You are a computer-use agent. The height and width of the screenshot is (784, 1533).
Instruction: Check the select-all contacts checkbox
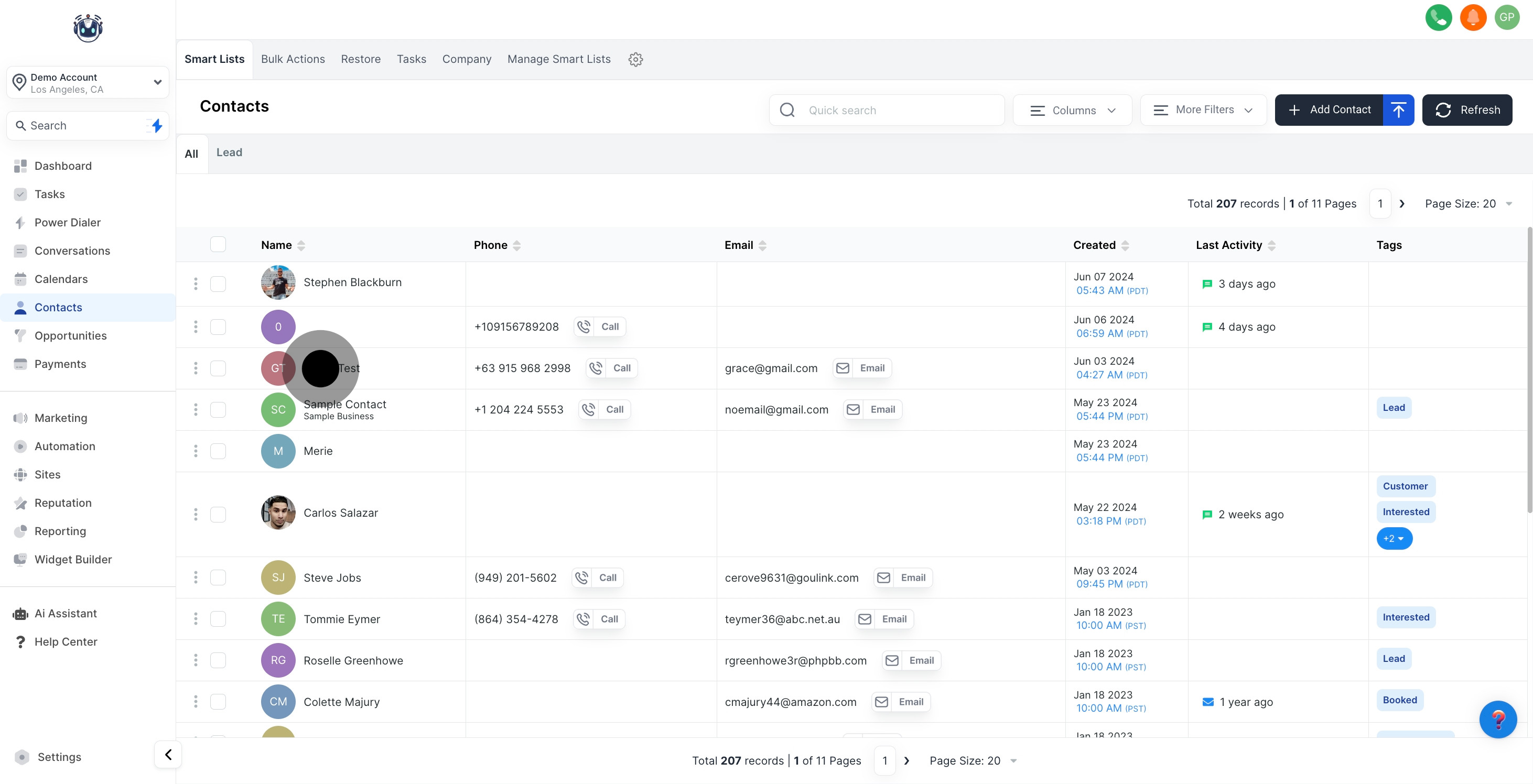[x=219, y=245]
